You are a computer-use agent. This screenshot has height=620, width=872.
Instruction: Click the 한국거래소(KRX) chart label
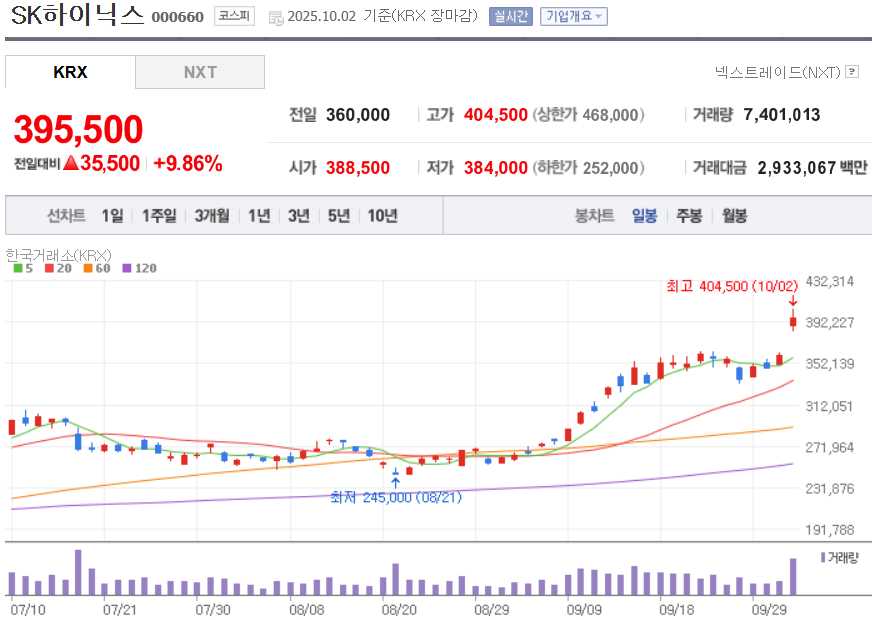click(58, 255)
